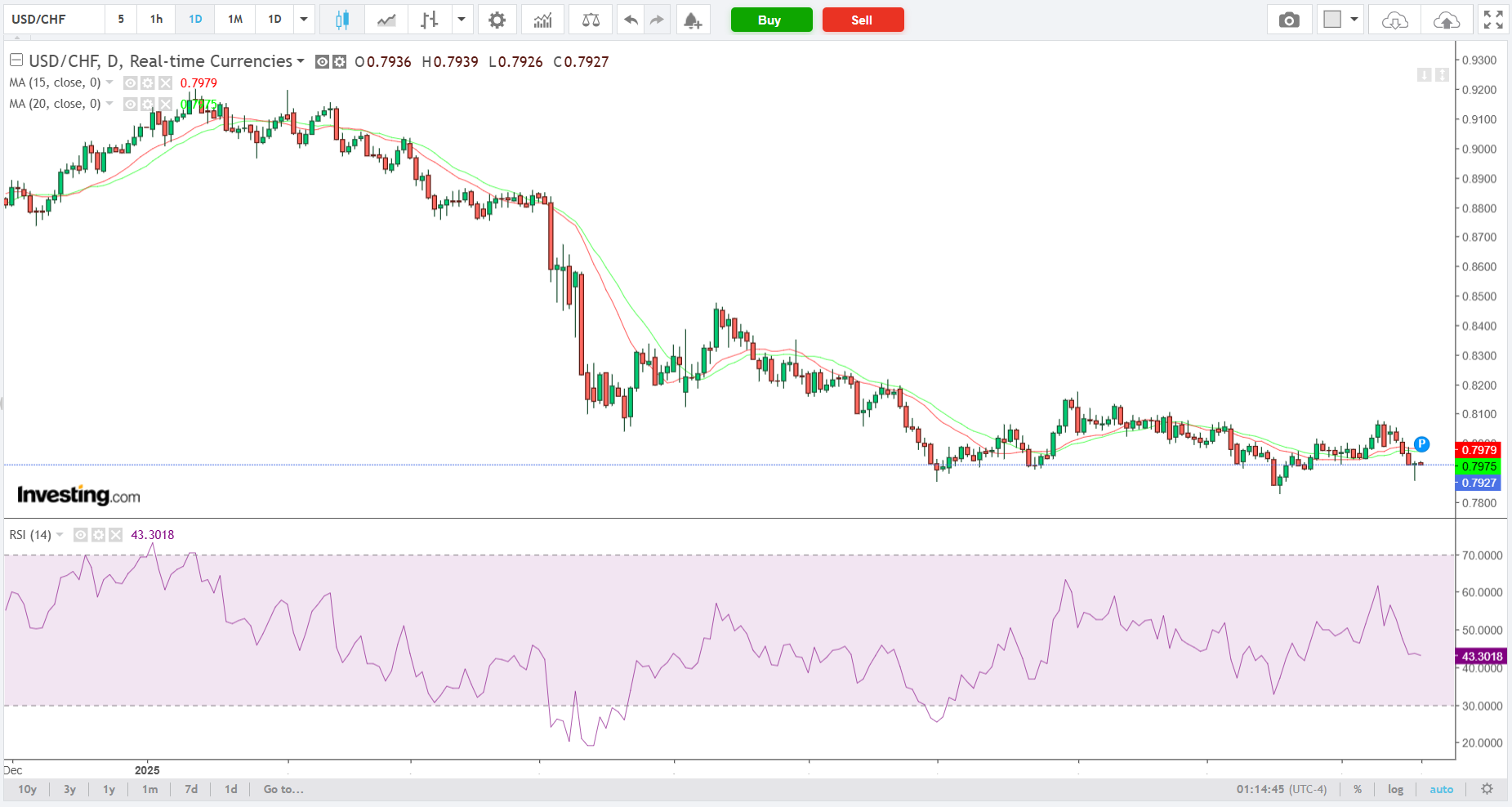Select the candlestick chart style icon
This screenshot has width=1512, height=807.
342,20
